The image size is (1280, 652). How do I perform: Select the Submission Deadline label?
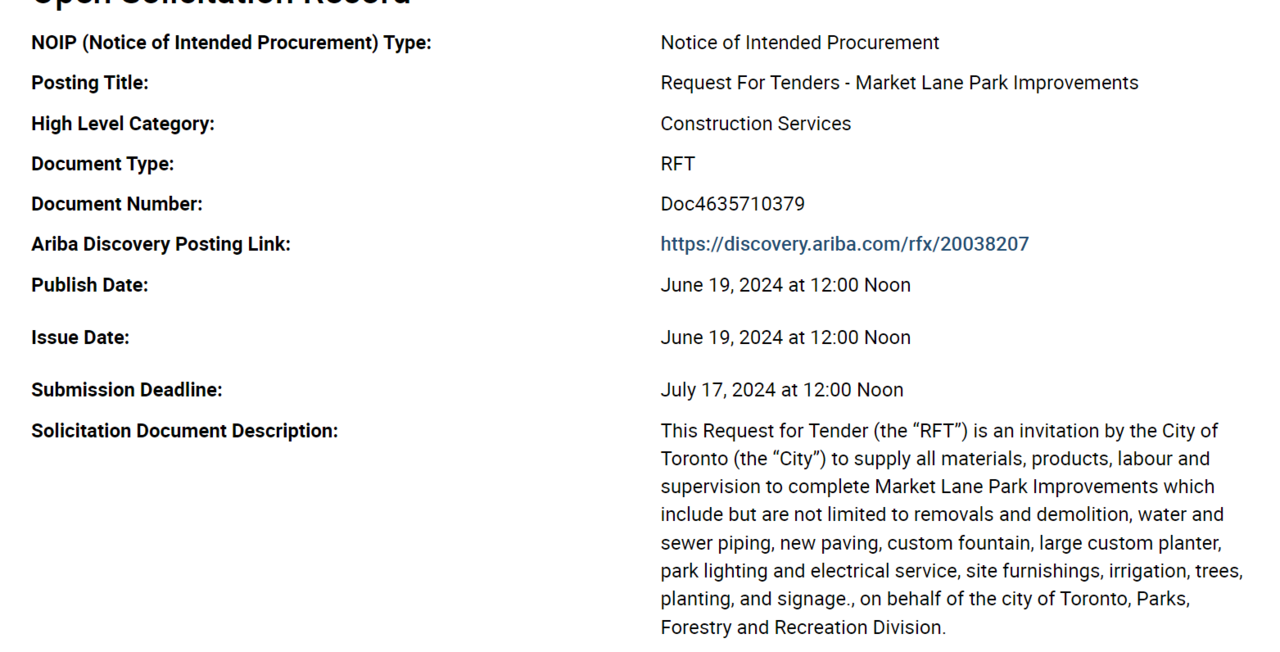pyautogui.click(x=126, y=390)
